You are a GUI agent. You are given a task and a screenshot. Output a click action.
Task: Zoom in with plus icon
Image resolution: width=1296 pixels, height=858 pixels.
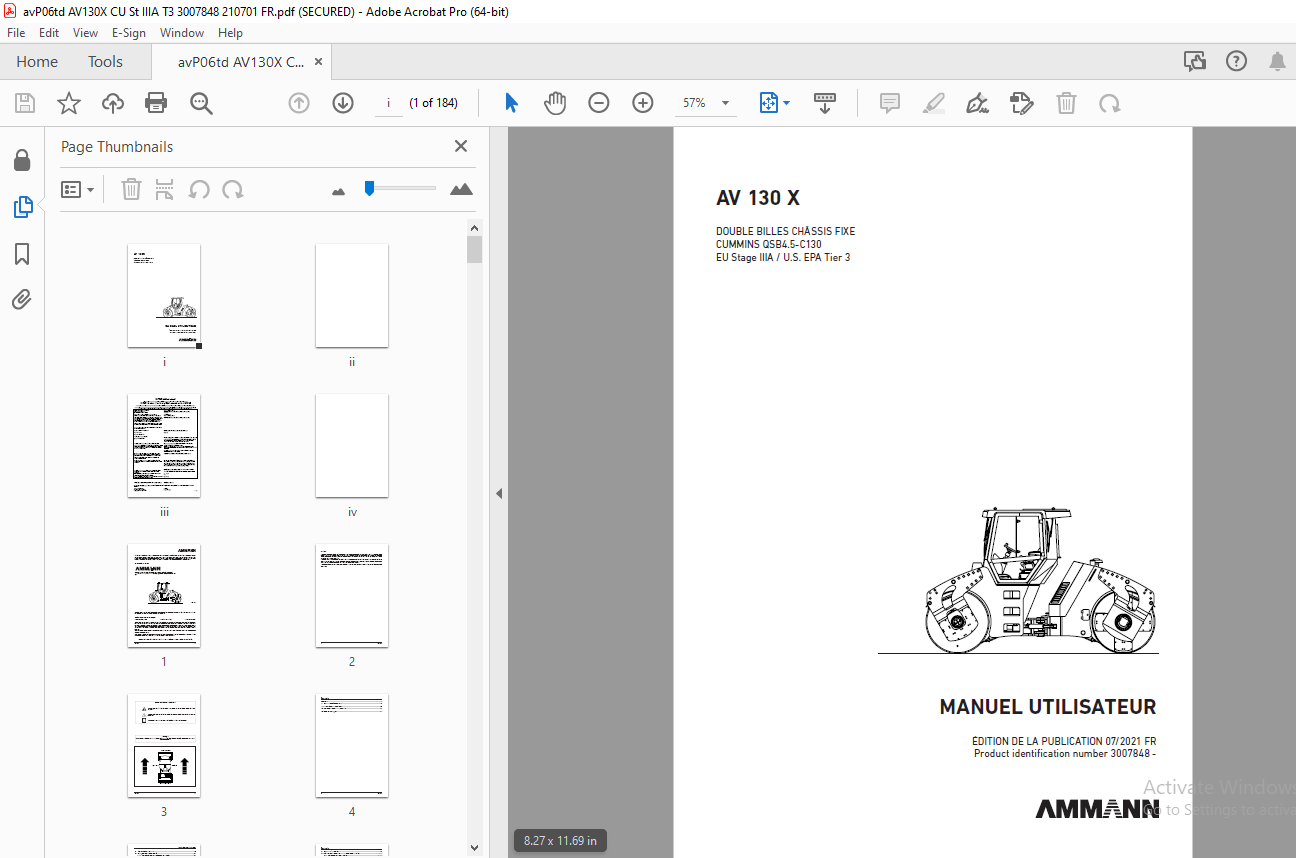643,103
